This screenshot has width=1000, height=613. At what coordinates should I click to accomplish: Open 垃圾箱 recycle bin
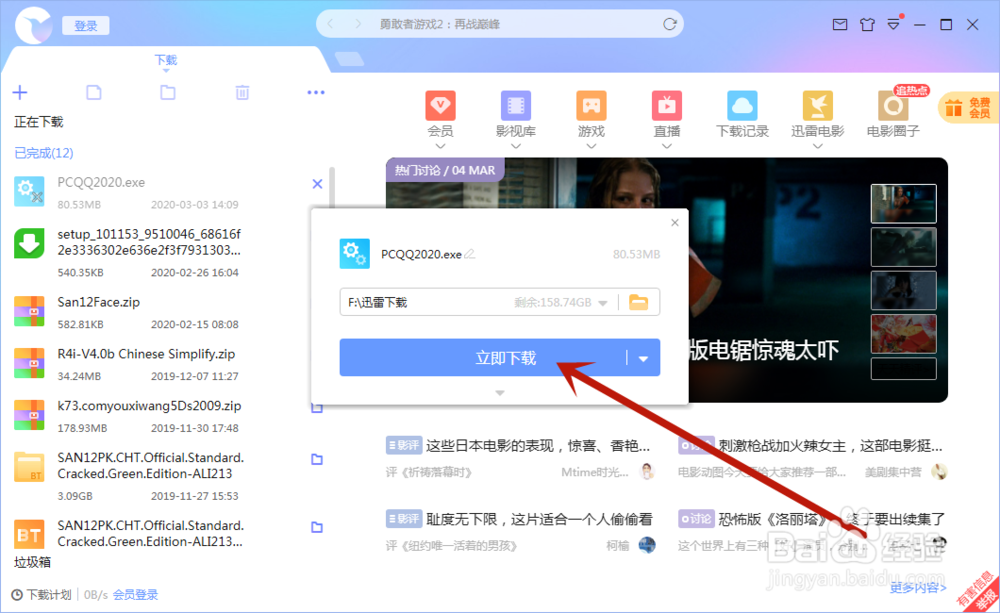click(33, 562)
